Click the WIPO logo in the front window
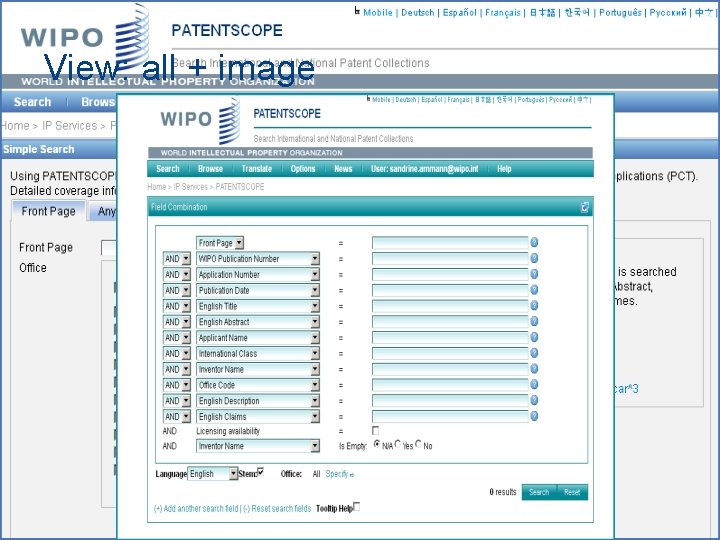The image size is (720, 540). [x=200, y=120]
